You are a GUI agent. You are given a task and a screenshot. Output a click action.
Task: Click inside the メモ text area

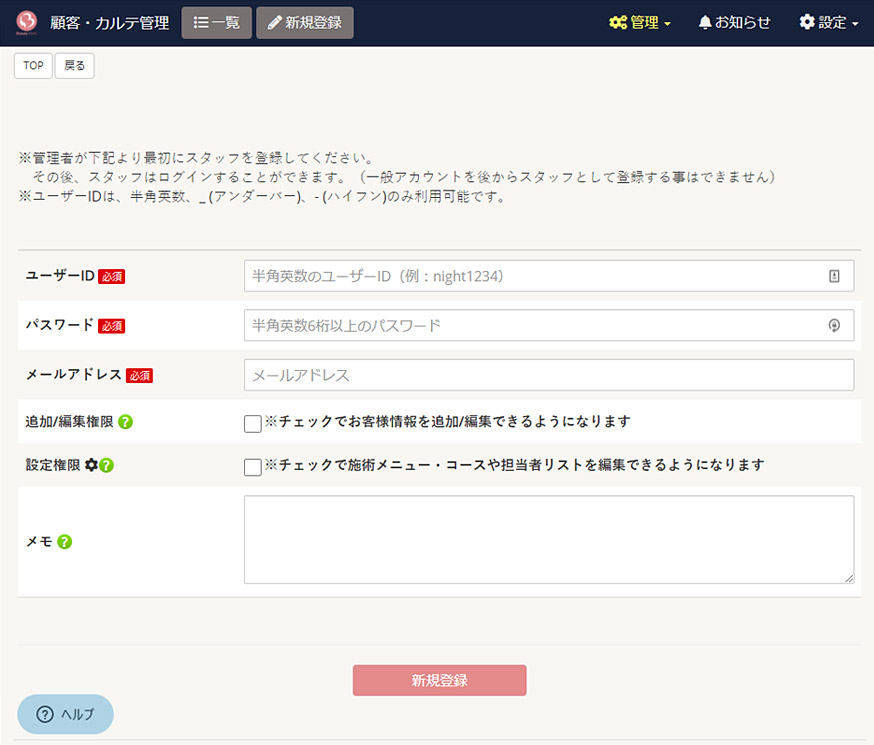(x=548, y=539)
